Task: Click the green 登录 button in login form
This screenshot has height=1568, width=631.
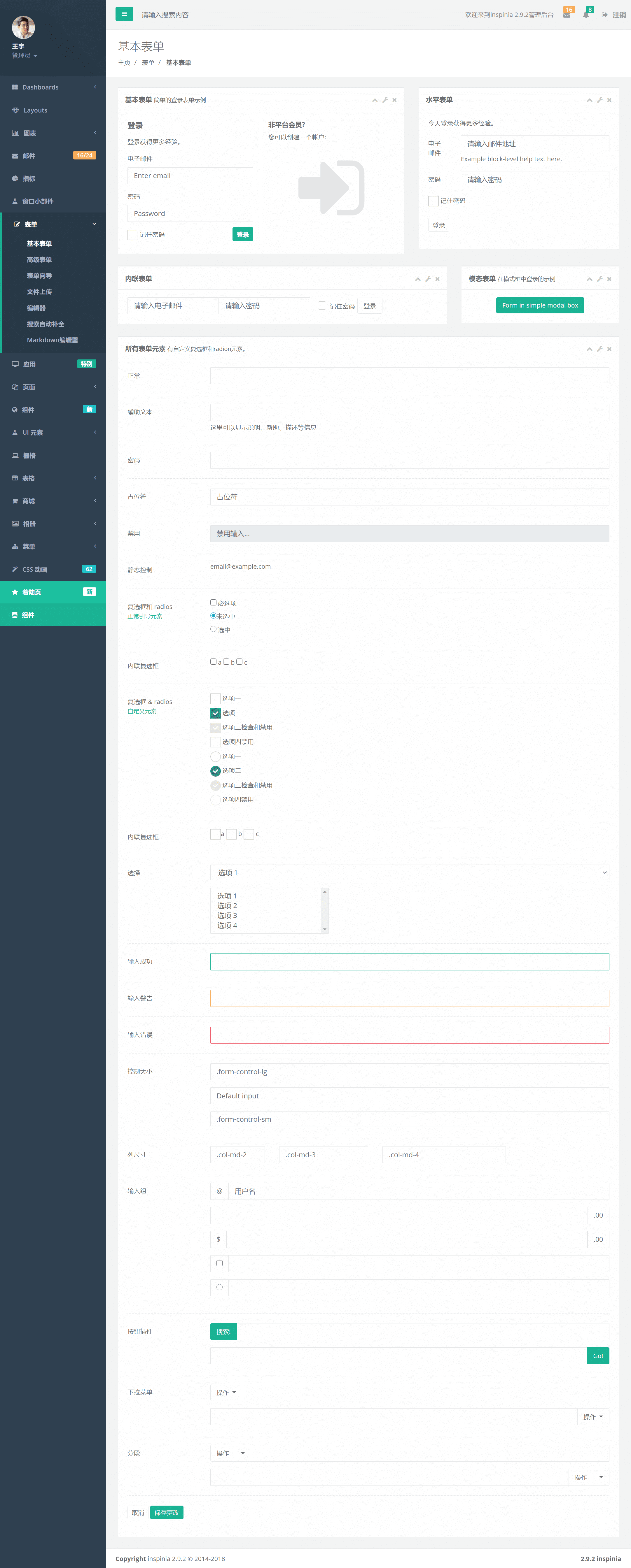Action: point(242,234)
